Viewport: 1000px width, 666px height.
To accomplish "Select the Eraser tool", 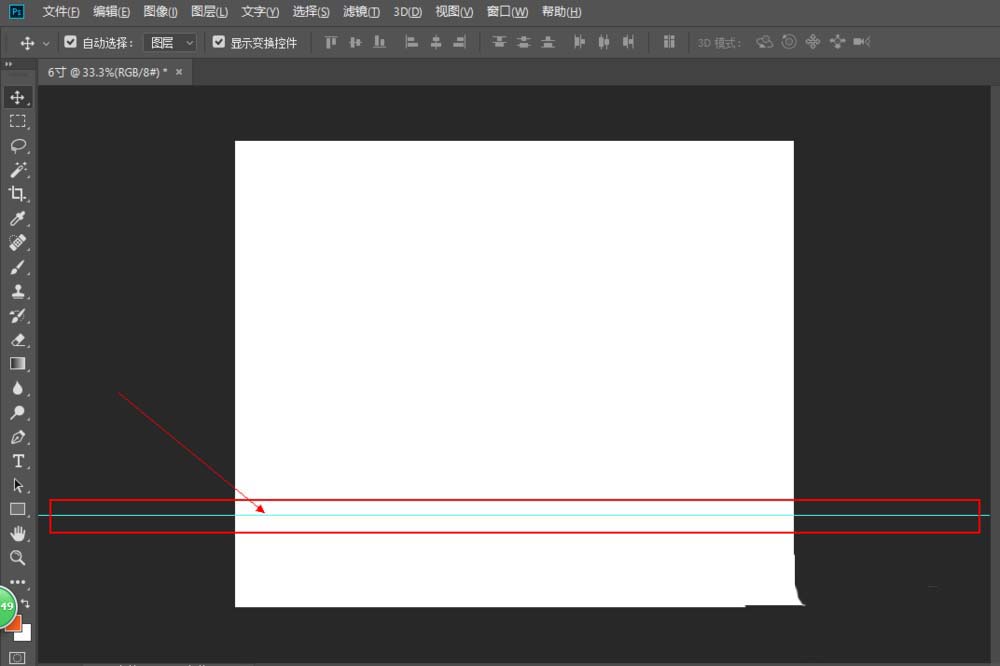I will pyautogui.click(x=17, y=340).
